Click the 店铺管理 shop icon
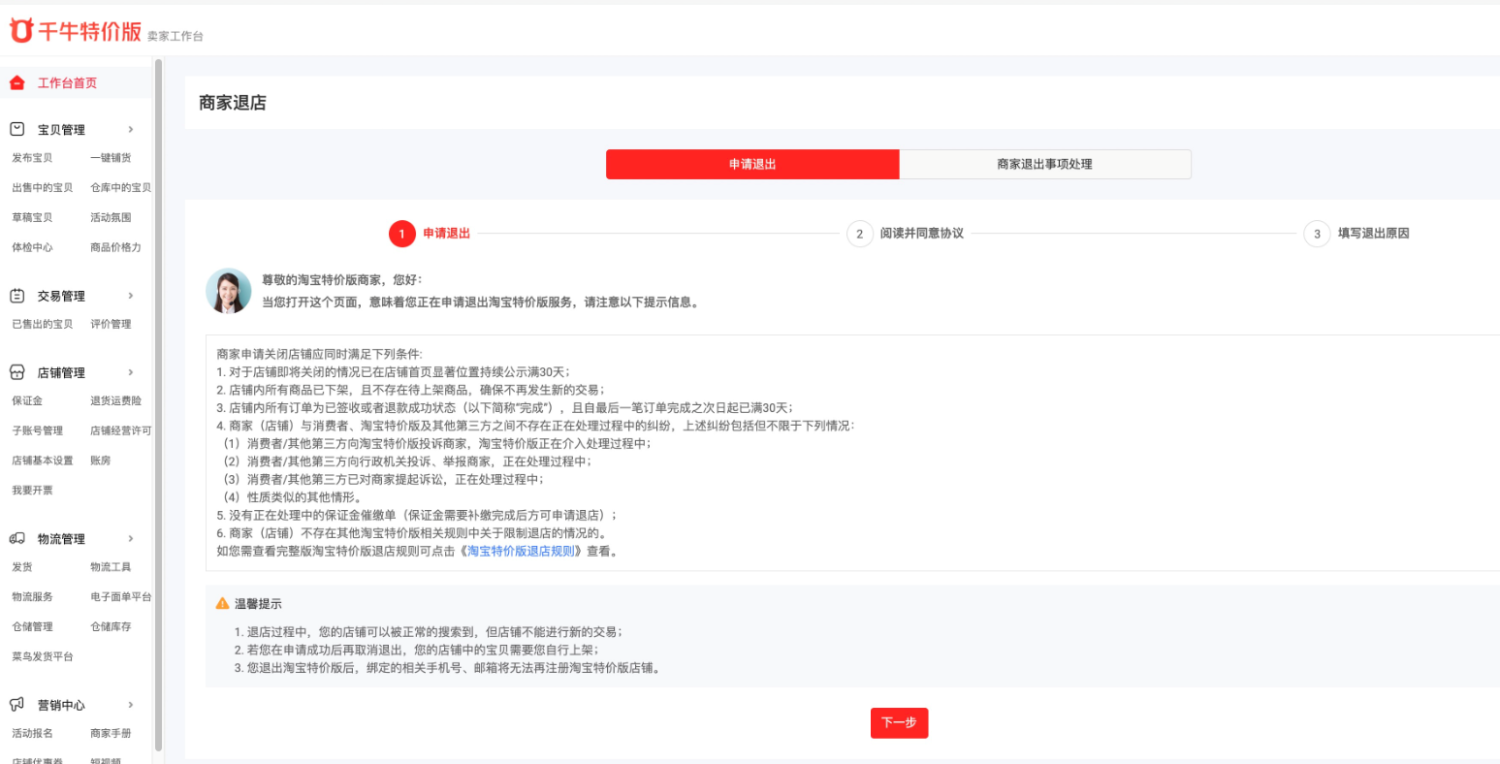 (15, 371)
